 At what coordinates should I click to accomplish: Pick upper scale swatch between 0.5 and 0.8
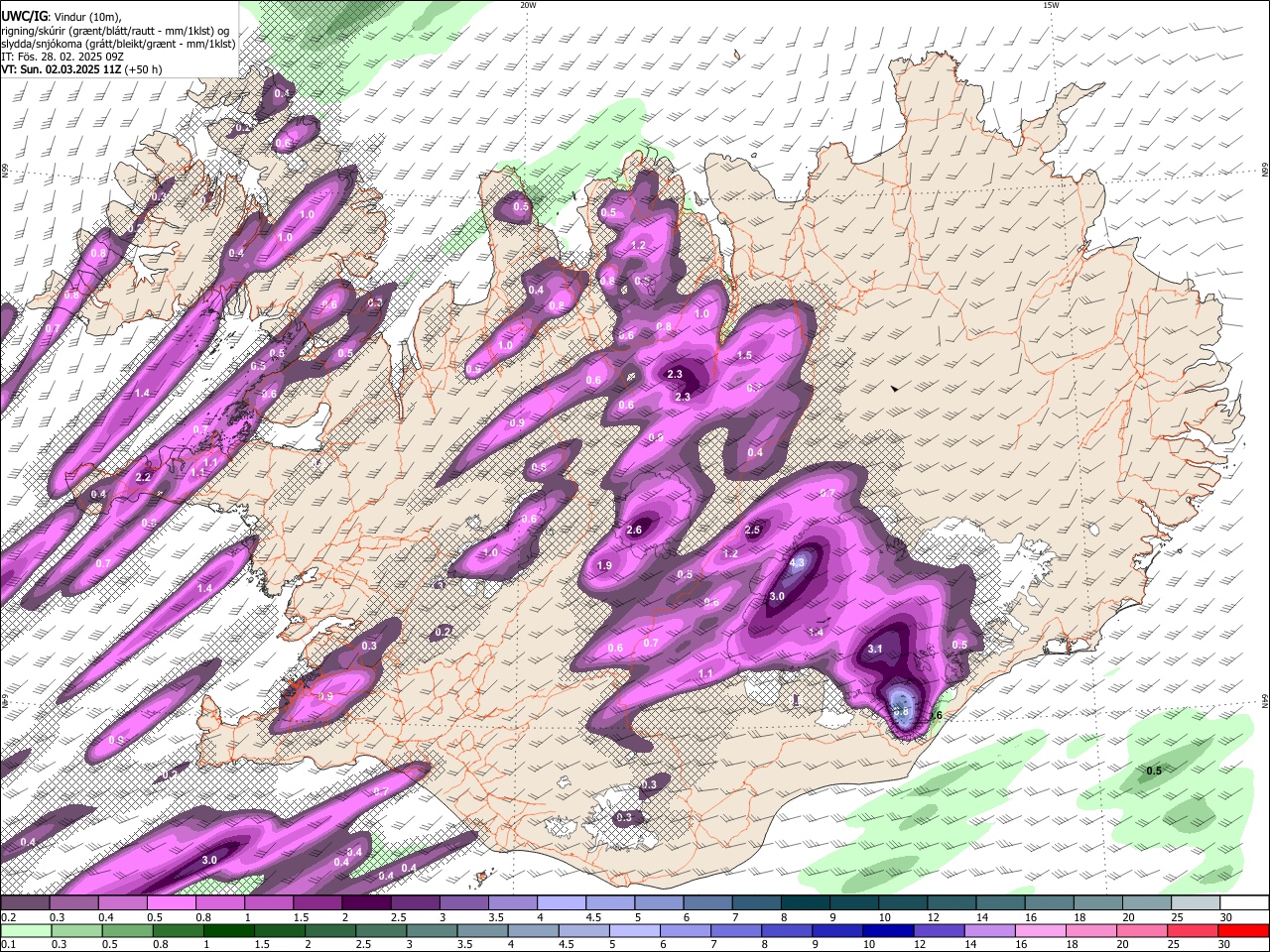[x=171, y=902]
